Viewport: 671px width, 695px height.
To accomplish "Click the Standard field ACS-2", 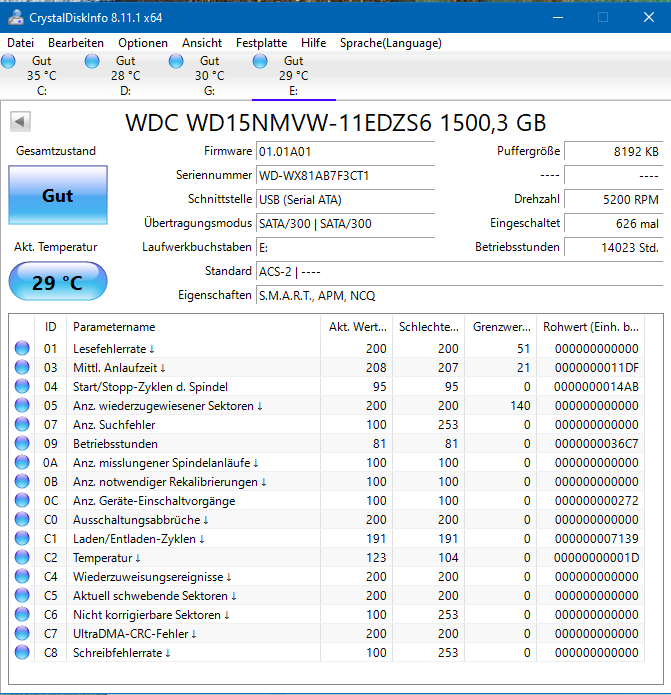I will click(x=460, y=271).
